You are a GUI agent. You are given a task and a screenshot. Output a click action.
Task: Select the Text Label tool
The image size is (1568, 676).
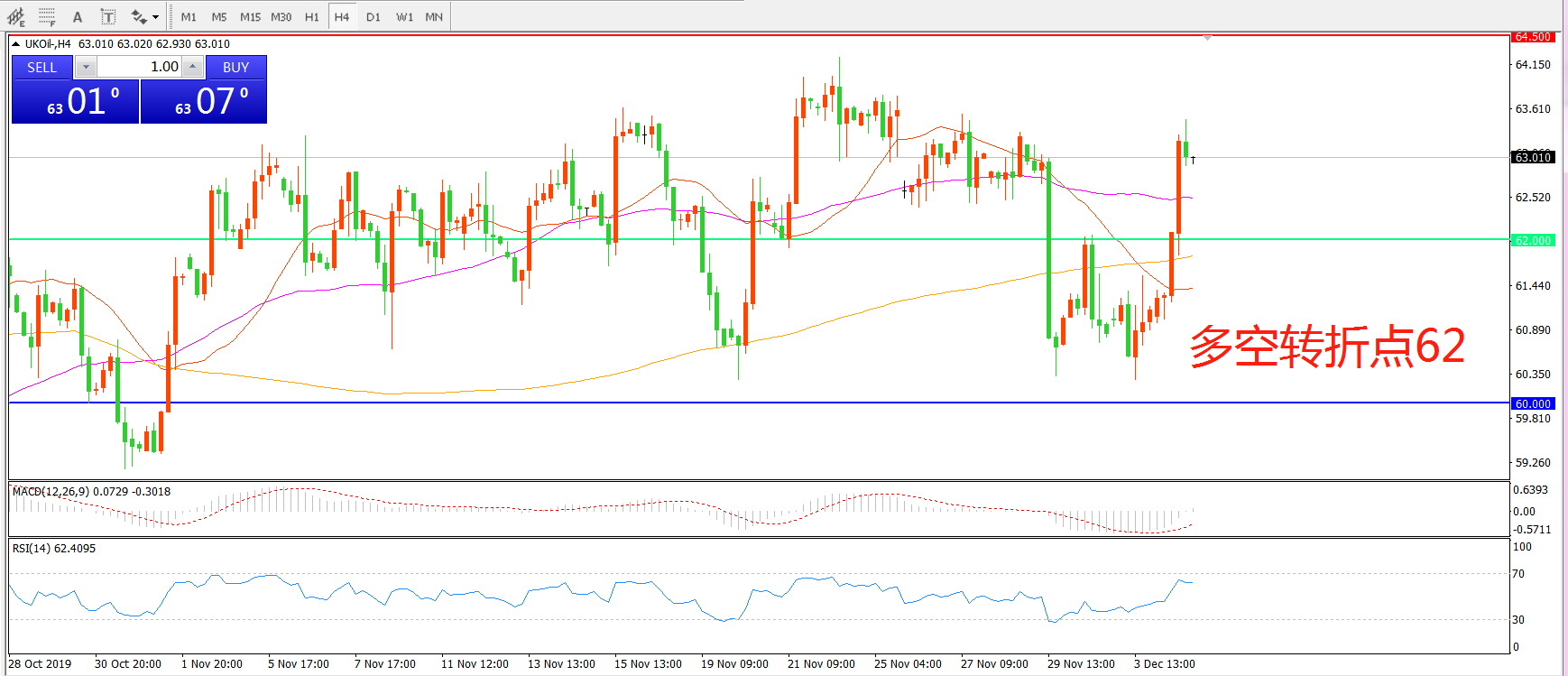[x=108, y=16]
